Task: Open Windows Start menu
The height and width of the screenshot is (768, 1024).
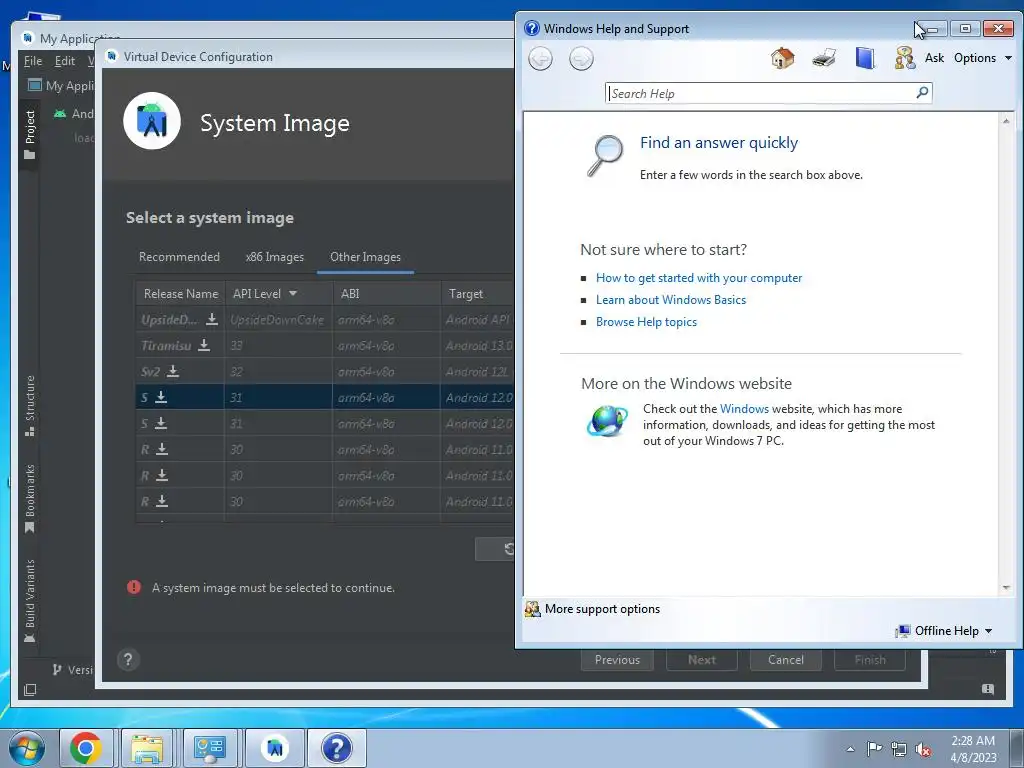Action: click(27, 748)
